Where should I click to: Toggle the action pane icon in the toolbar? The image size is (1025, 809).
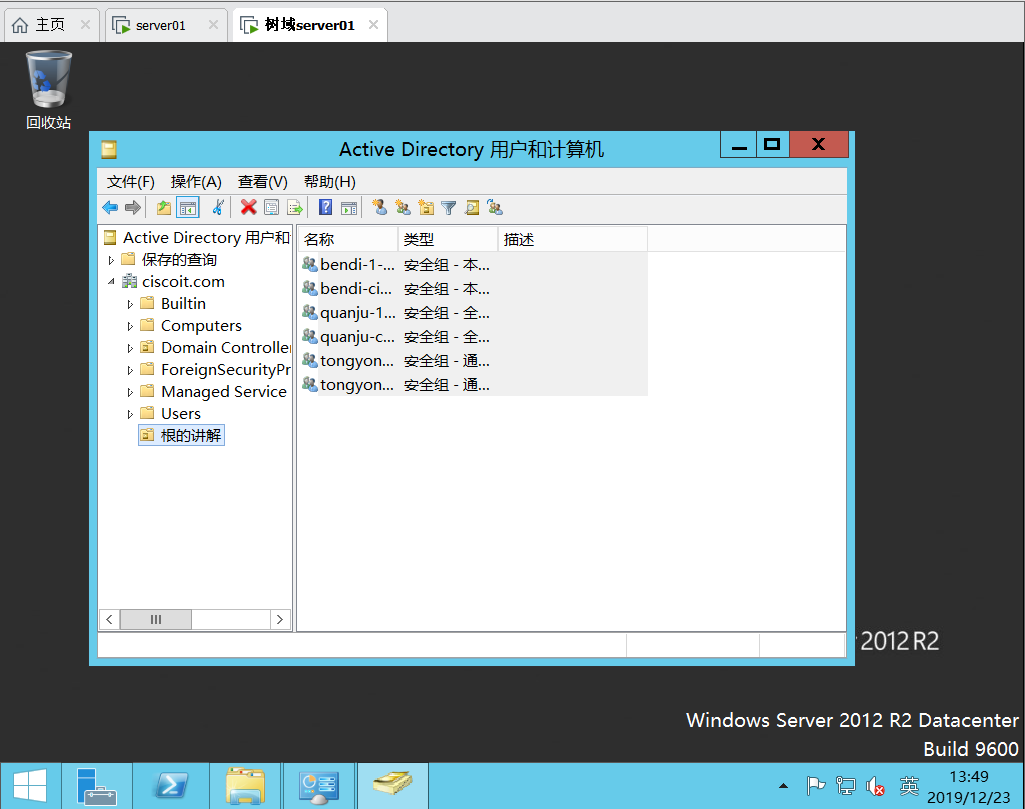349,208
